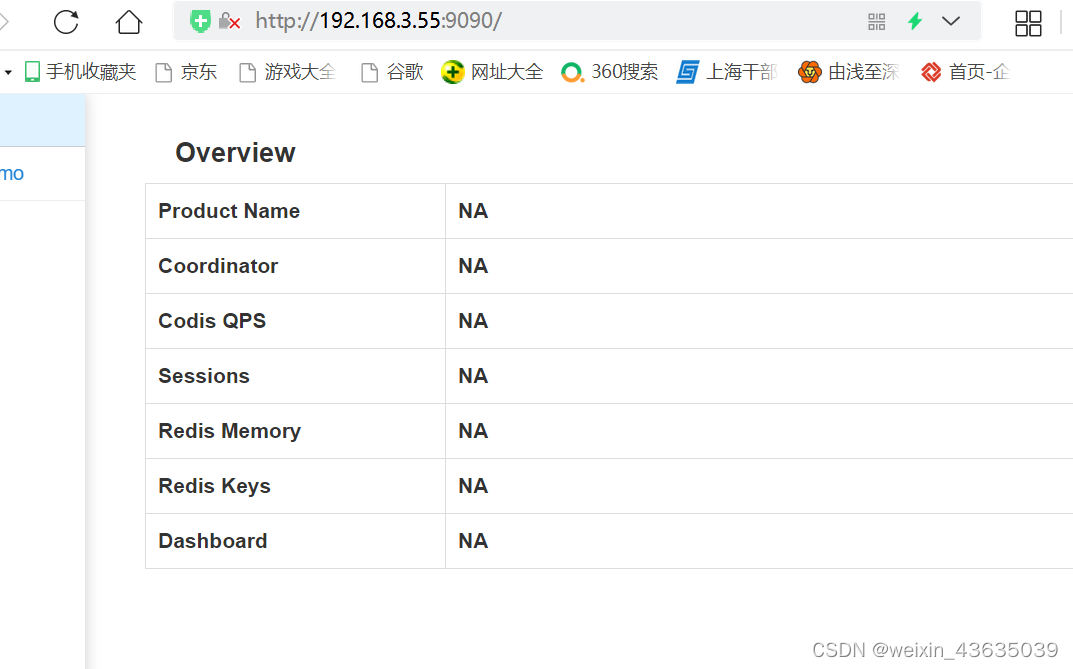
Task: Open the 京东 bookmark
Action: pyautogui.click(x=186, y=71)
